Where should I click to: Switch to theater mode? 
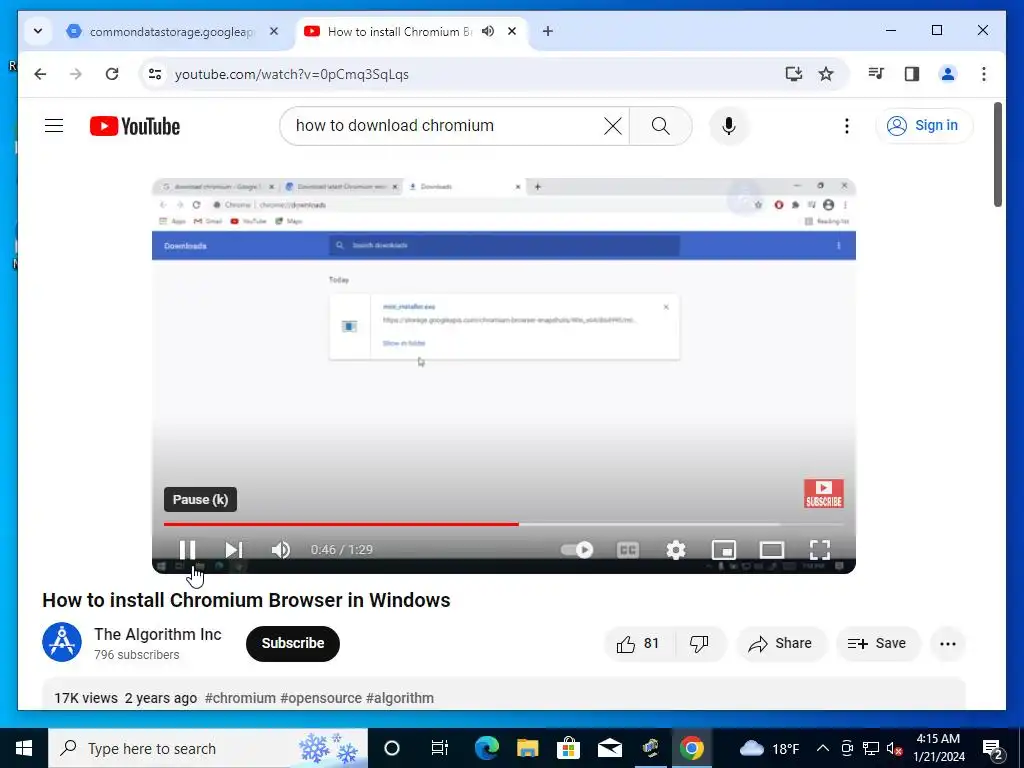[x=772, y=550]
